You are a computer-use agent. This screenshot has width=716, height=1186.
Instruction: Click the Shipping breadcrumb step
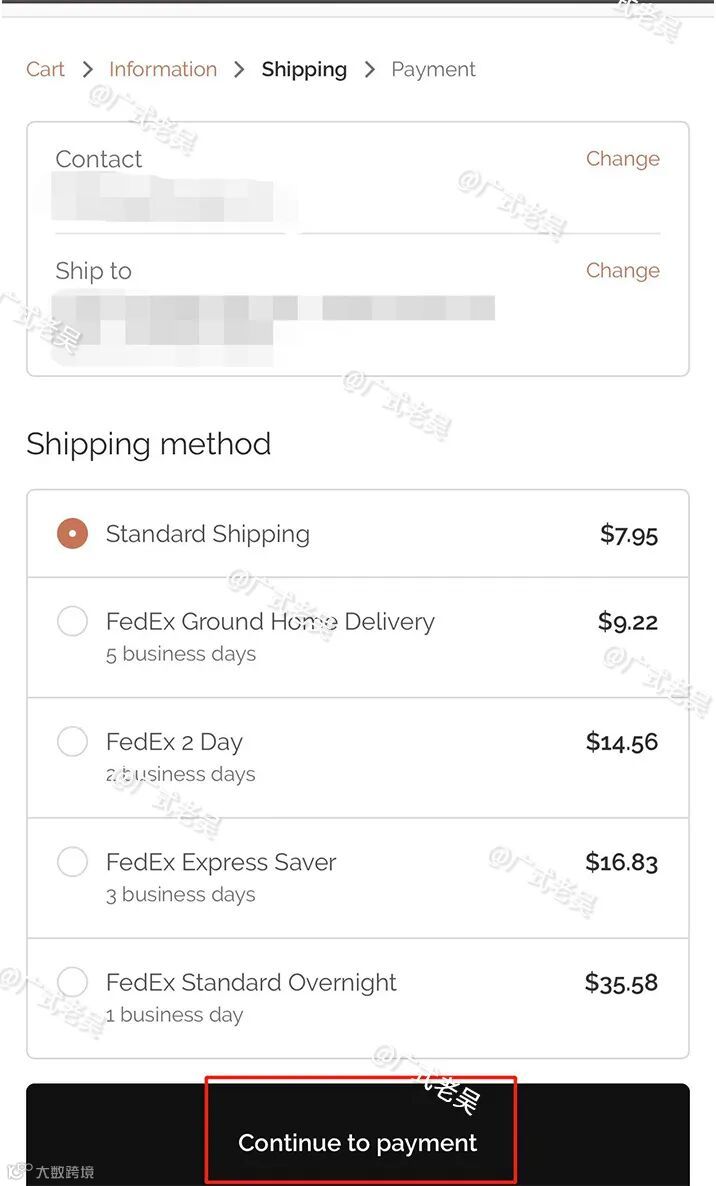click(304, 70)
